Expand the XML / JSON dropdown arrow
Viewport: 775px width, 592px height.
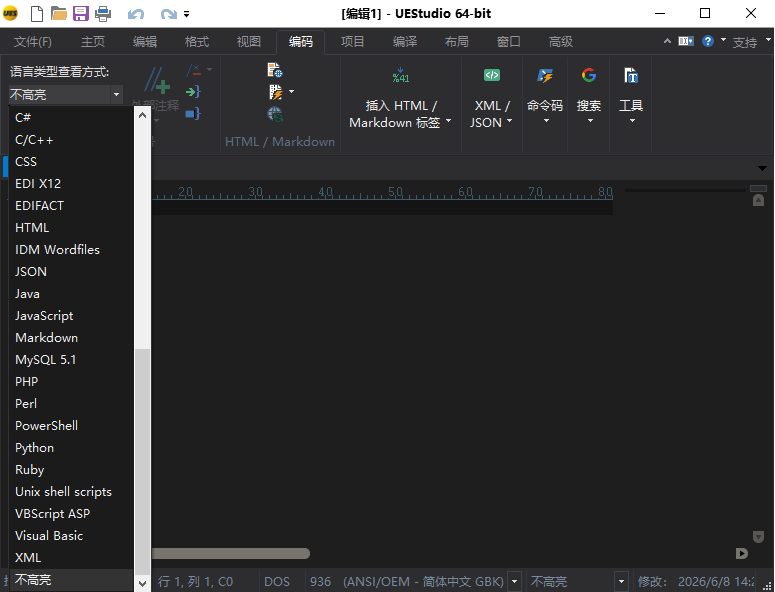pyautogui.click(x=510, y=120)
